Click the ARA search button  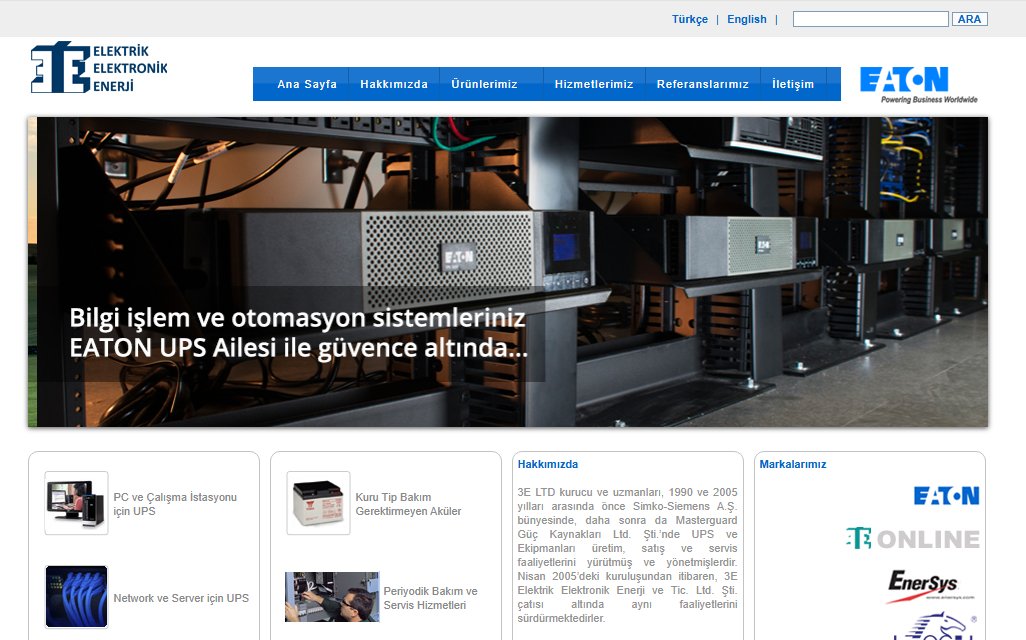point(969,19)
